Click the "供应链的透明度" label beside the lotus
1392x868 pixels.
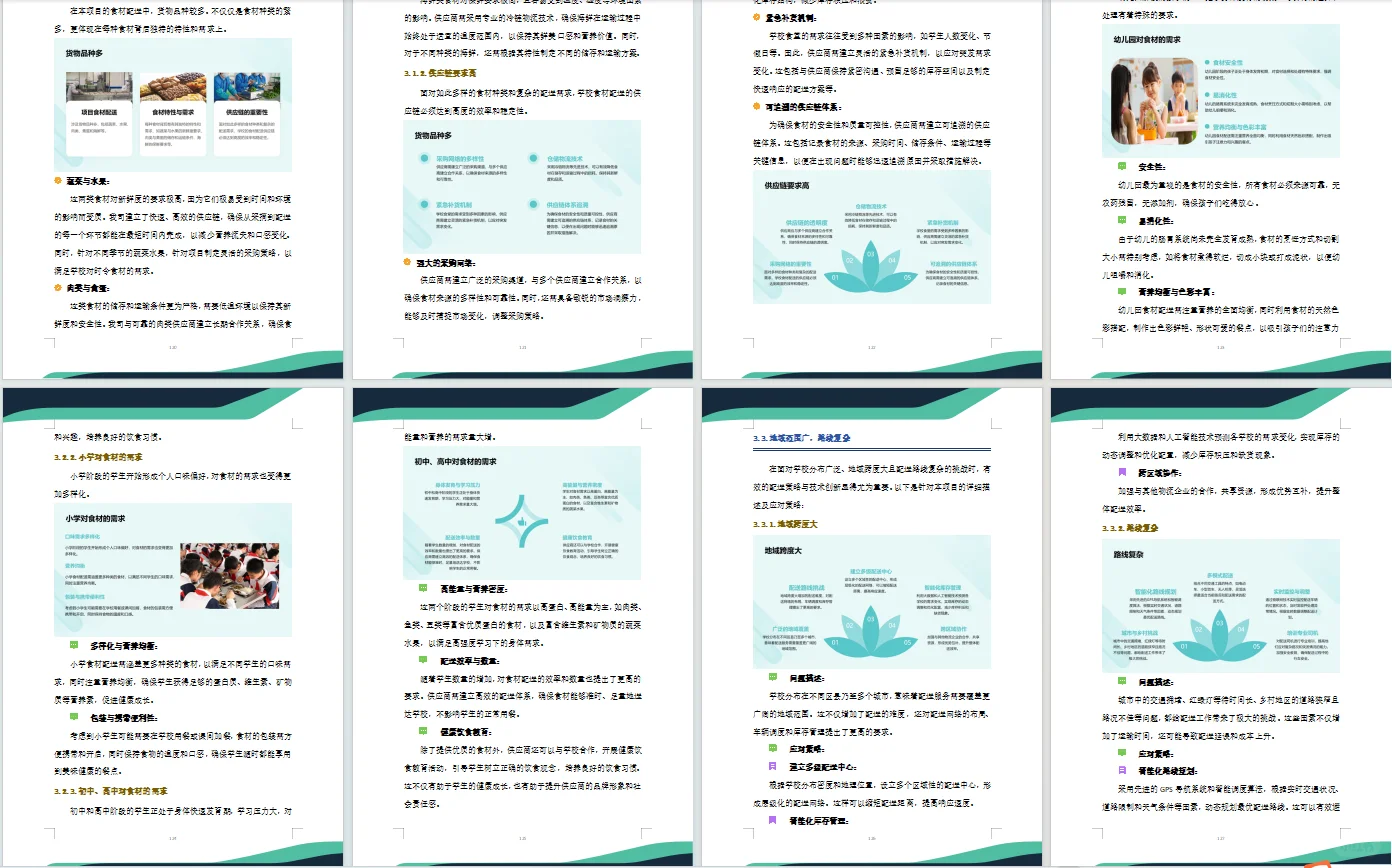coord(806,222)
